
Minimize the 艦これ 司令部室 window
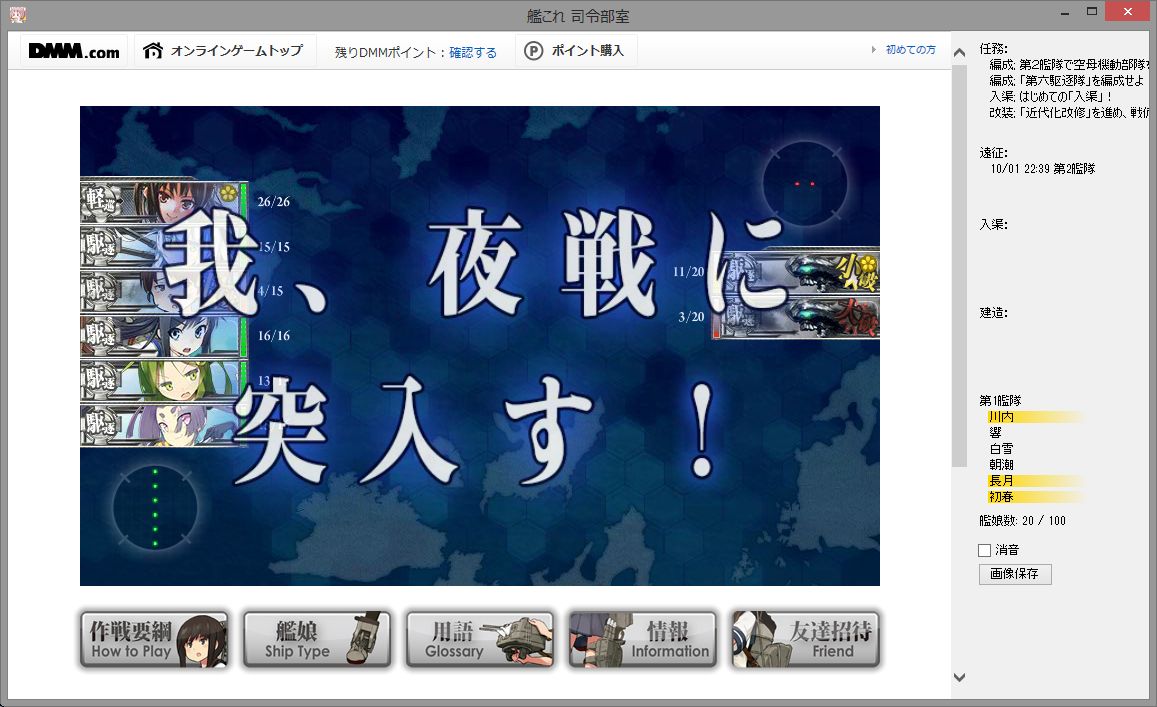pyautogui.click(x=1065, y=13)
